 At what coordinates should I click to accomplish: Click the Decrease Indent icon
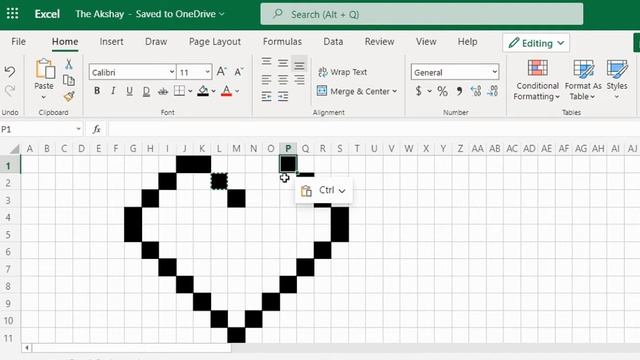pos(267,96)
